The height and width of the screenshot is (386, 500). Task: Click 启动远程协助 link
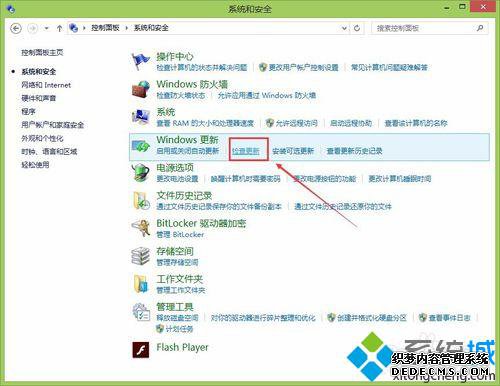(351, 123)
